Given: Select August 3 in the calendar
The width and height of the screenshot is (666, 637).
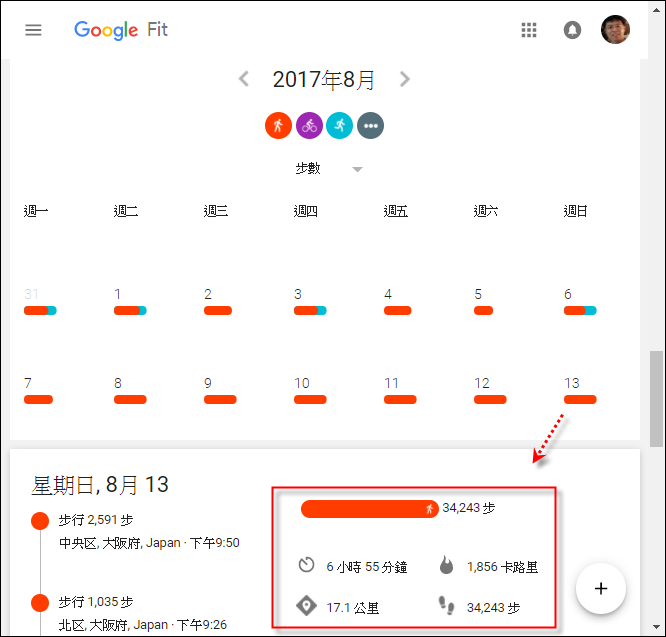Looking at the screenshot, I should pos(298,294).
